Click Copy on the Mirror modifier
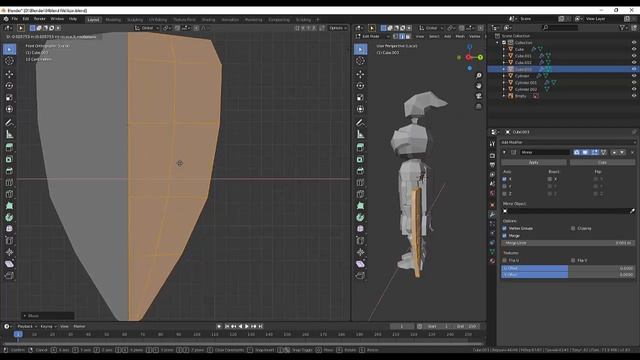 click(x=602, y=162)
